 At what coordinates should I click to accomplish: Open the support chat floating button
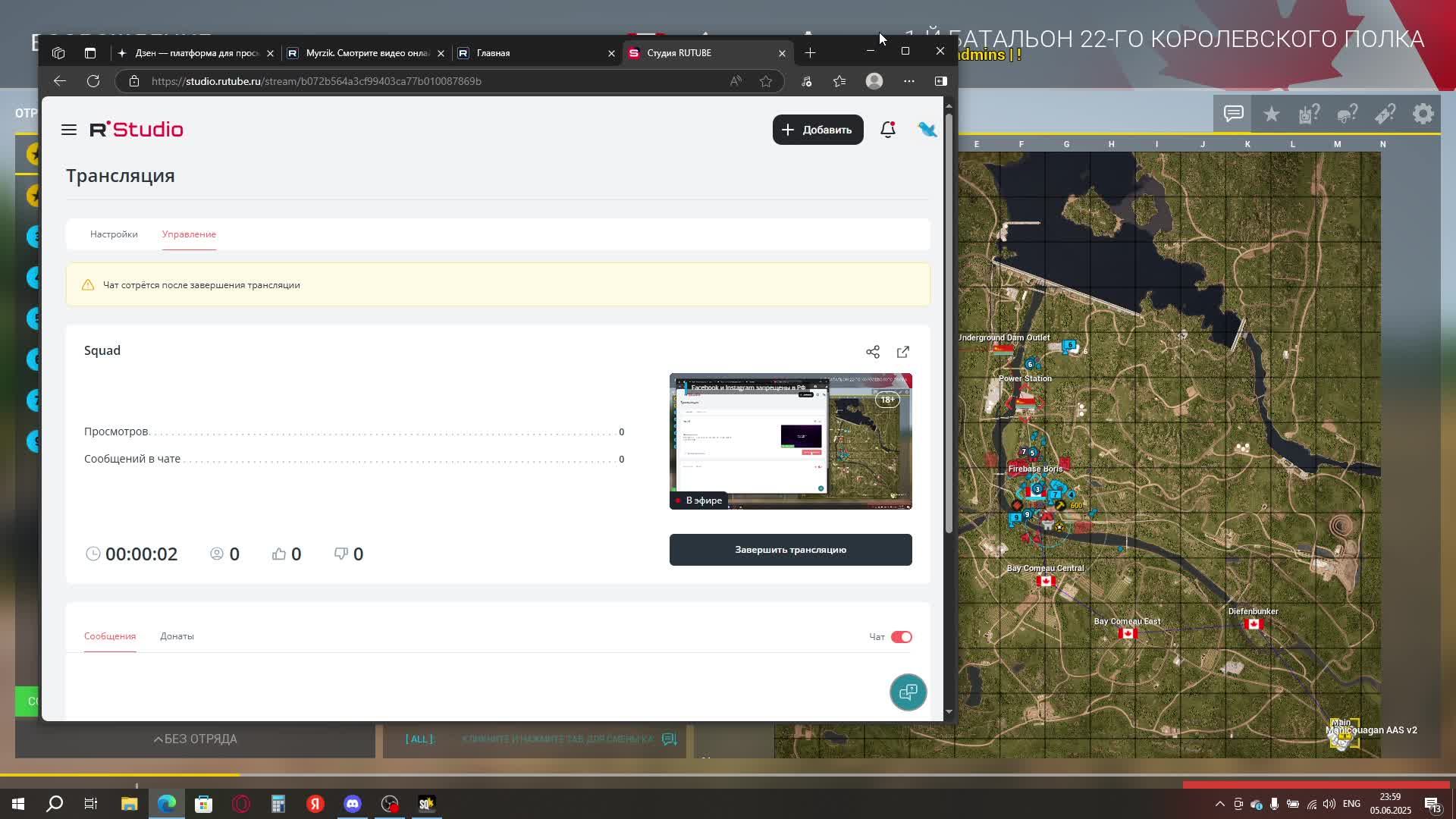point(908,692)
